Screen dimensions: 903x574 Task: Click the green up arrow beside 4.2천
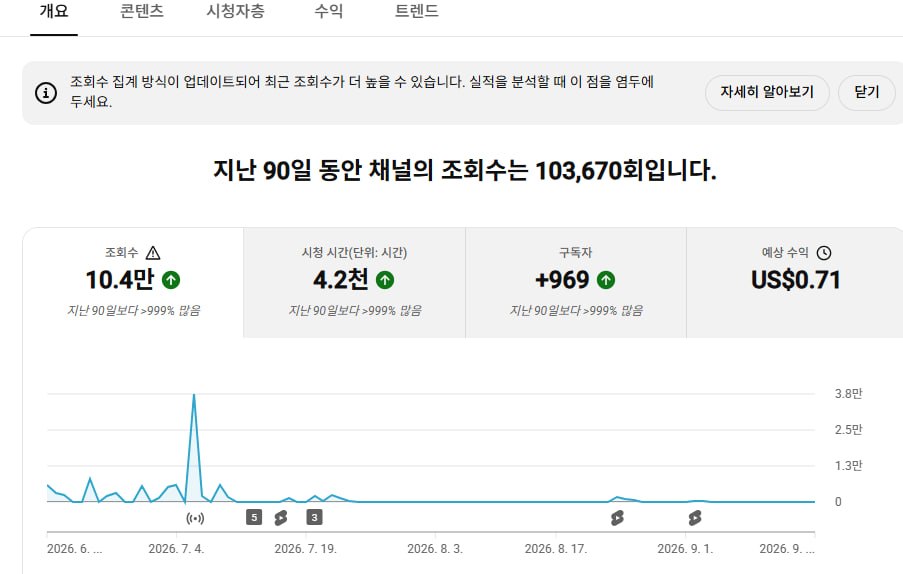(385, 280)
